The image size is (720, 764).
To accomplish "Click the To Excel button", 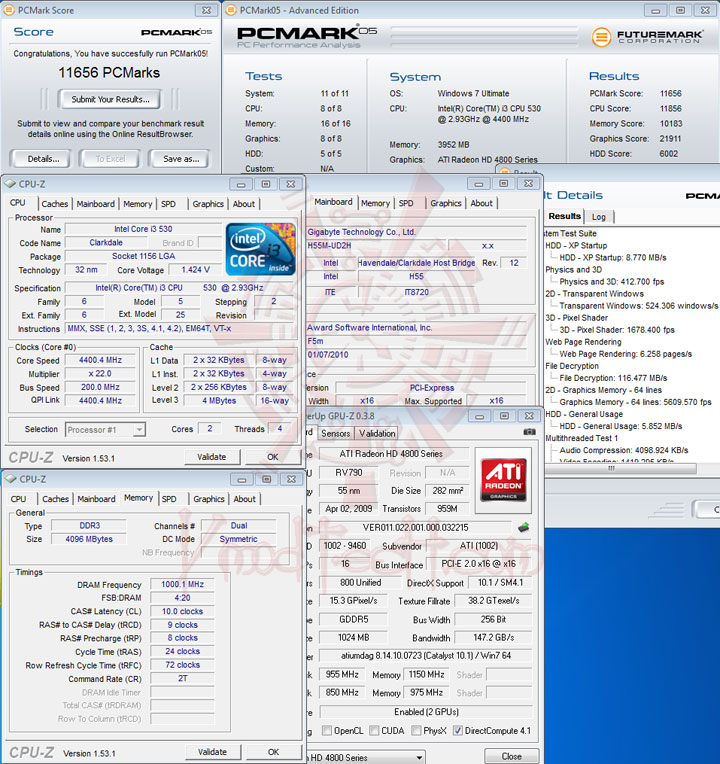I will pos(110,159).
